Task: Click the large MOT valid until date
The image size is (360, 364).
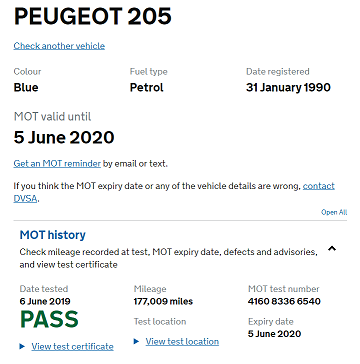Action: pos(64,137)
